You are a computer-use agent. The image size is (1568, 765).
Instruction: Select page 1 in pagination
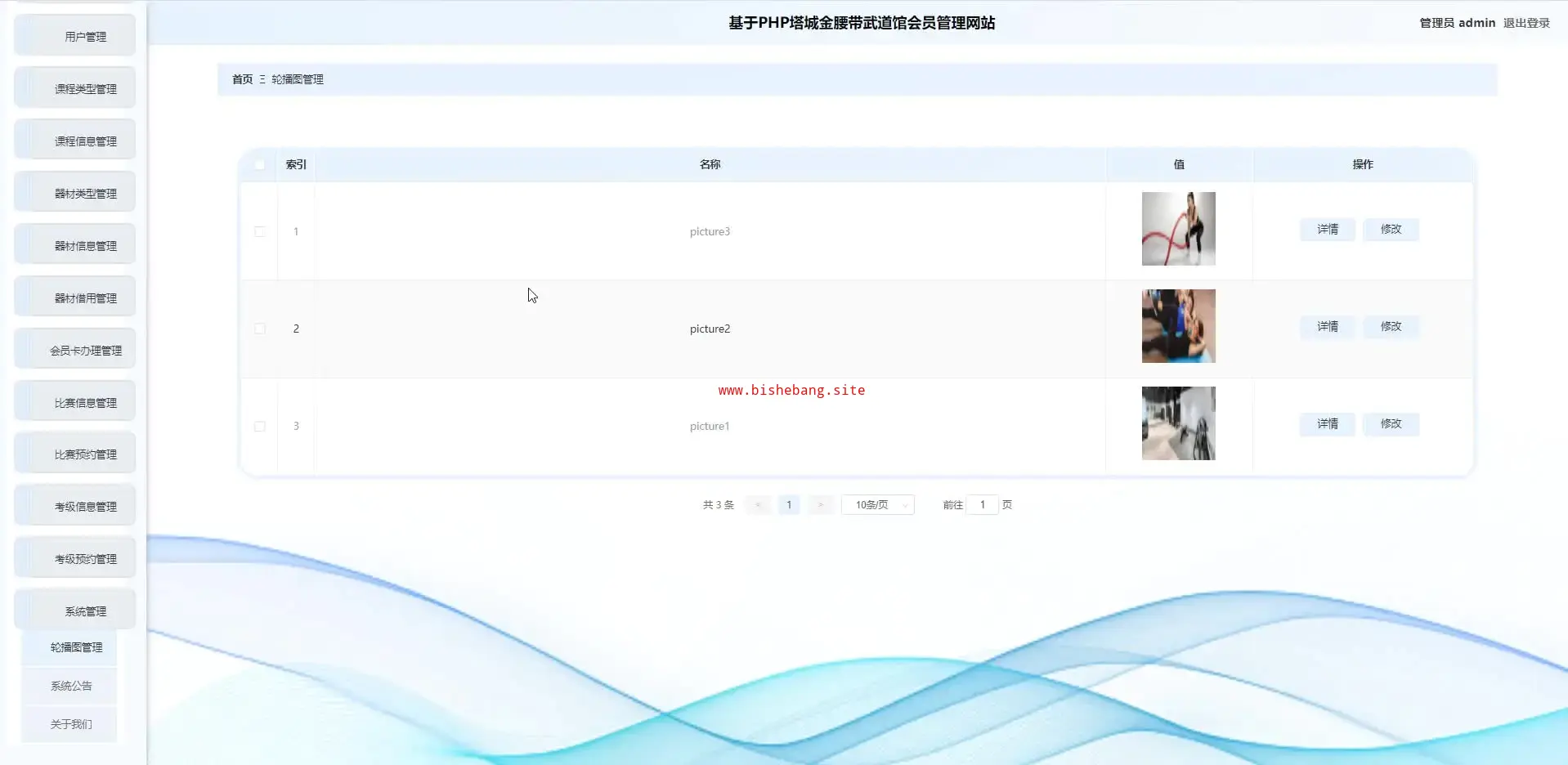click(x=789, y=505)
